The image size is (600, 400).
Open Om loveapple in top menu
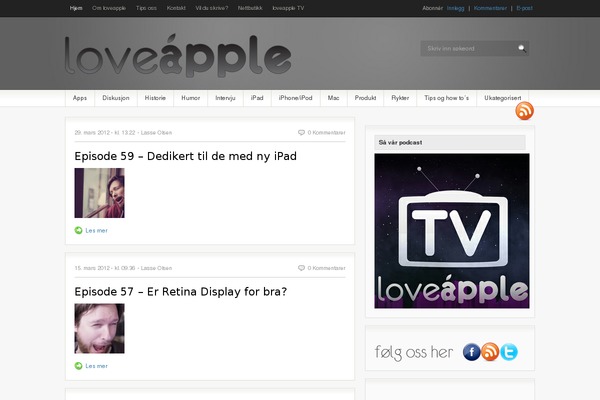[x=109, y=8]
